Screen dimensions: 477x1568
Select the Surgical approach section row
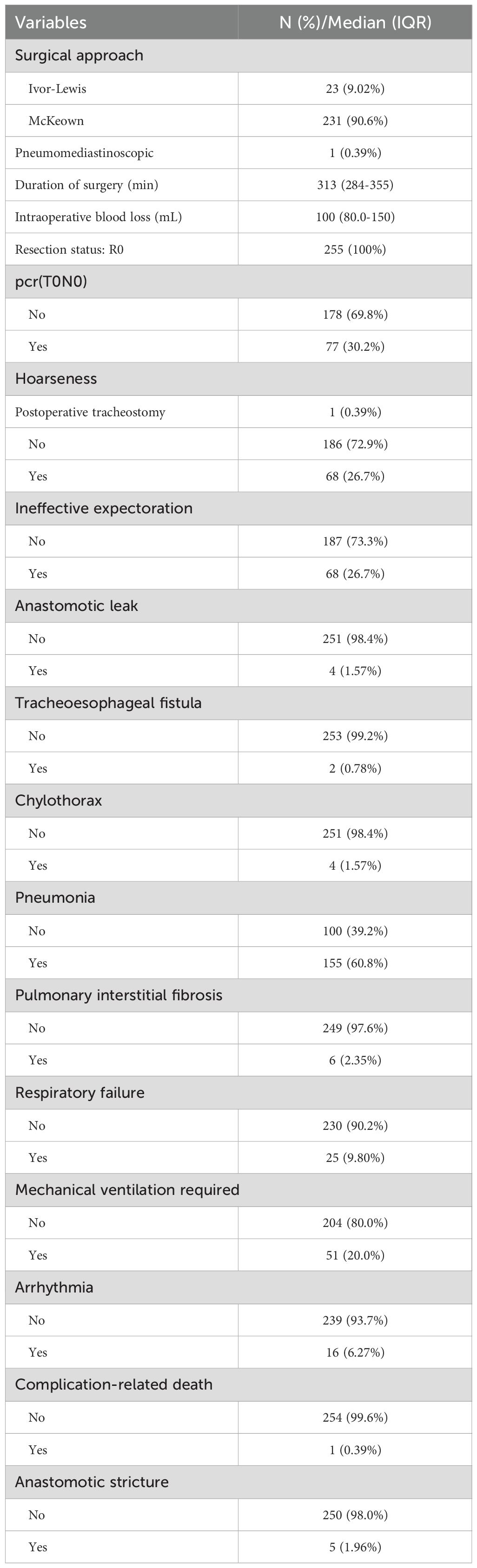click(x=79, y=55)
